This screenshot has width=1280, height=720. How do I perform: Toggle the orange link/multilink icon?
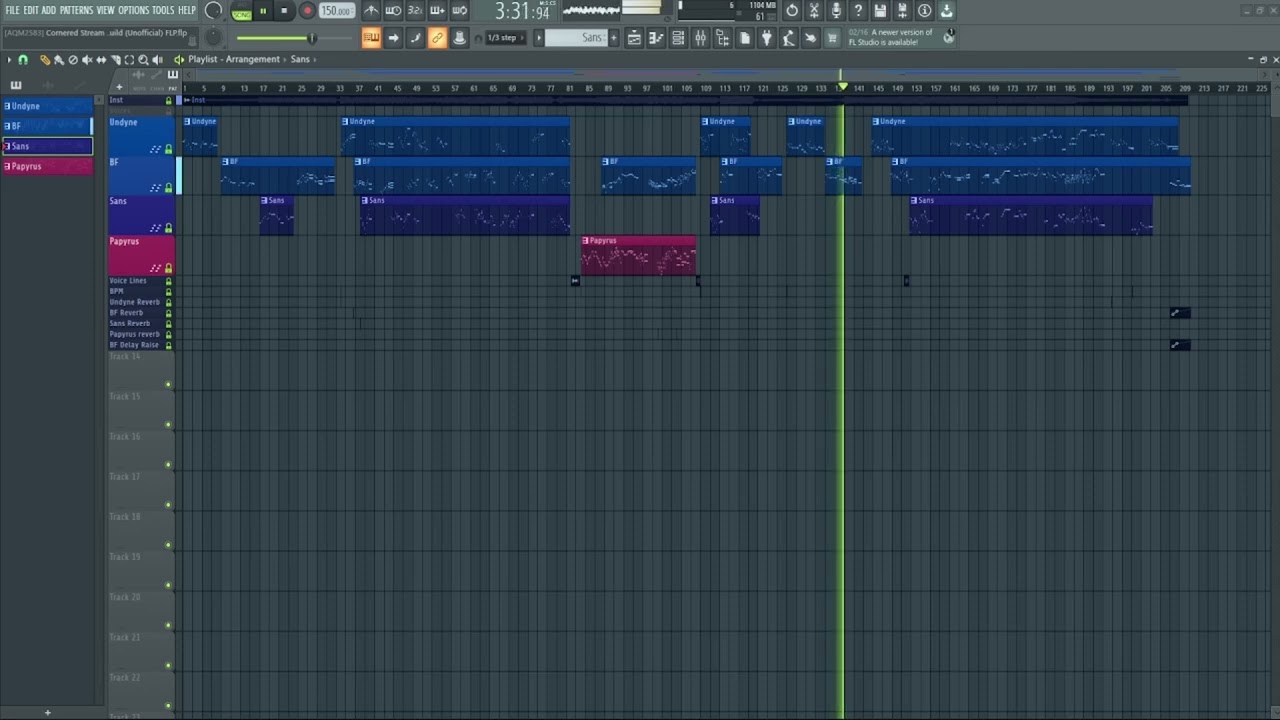pos(437,38)
